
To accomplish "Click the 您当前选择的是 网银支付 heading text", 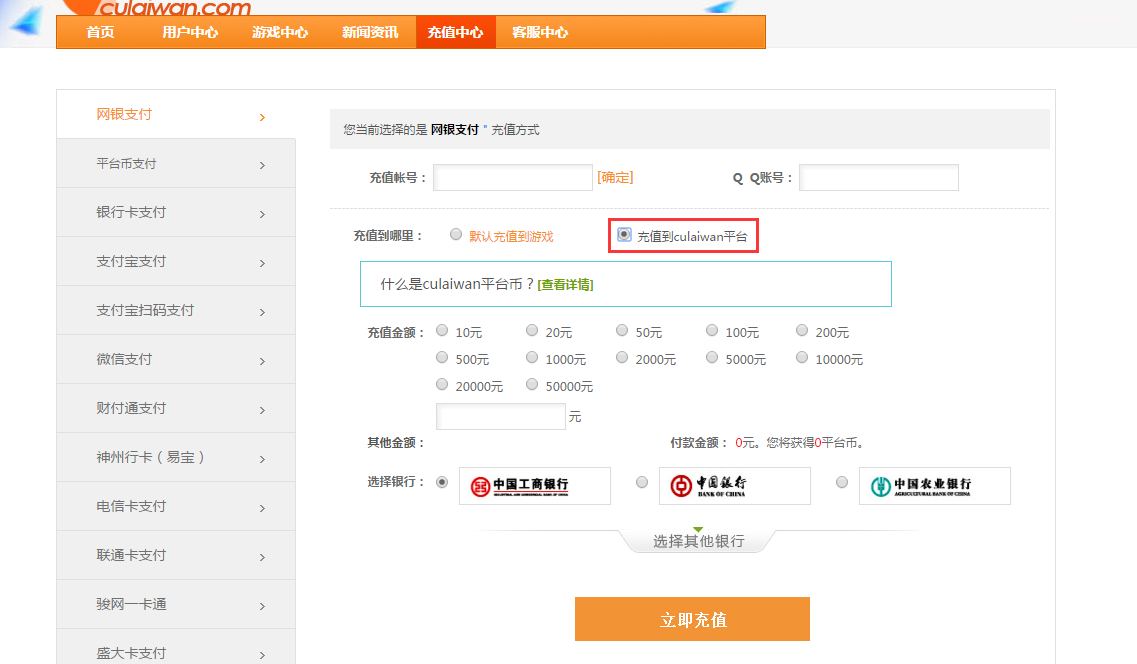I will point(442,130).
